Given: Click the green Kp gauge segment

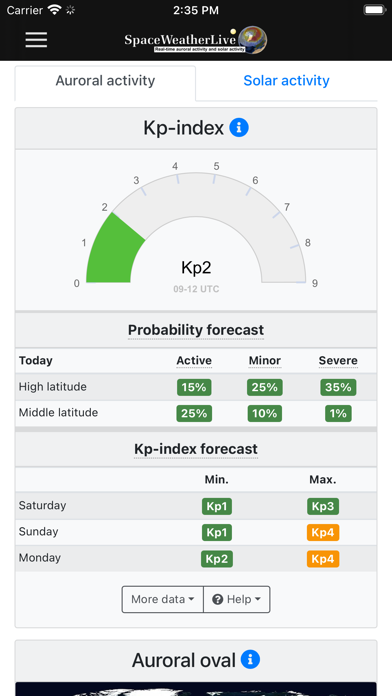Looking at the screenshot, I should point(114,252).
